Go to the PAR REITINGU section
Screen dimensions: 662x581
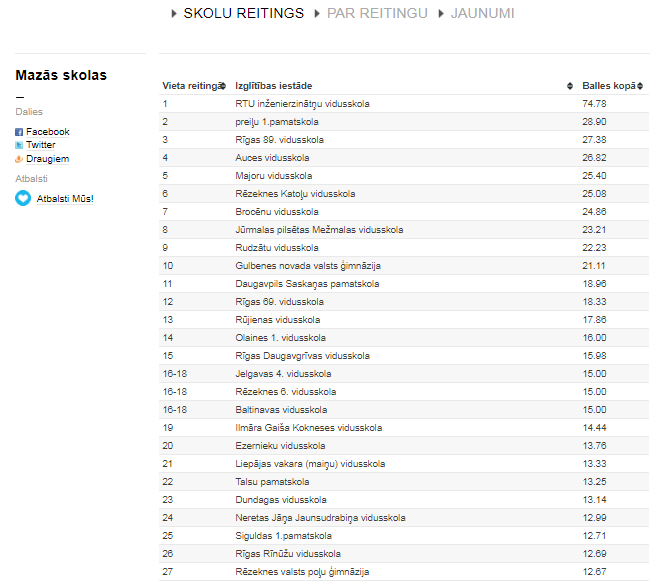[x=377, y=13]
